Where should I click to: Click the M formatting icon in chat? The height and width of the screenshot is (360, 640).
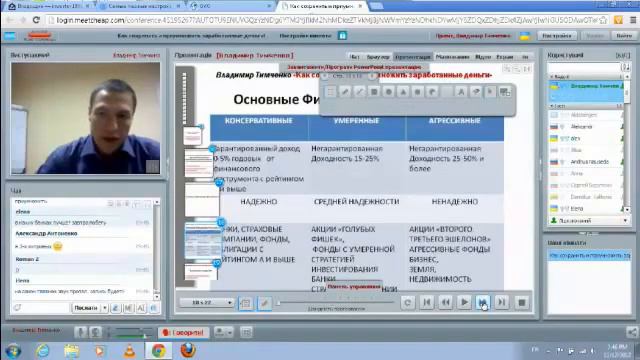[128, 308]
